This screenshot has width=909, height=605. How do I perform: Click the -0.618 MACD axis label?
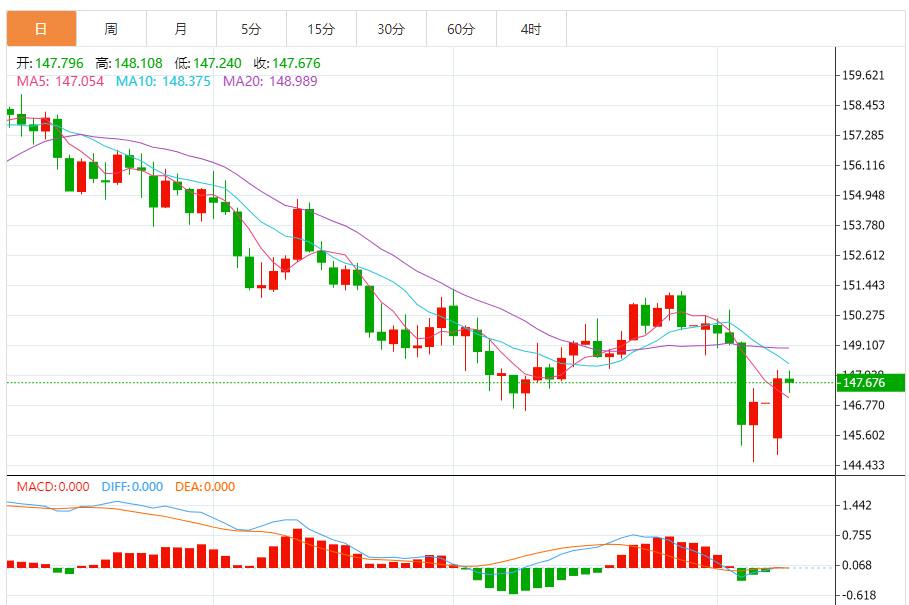coord(859,595)
